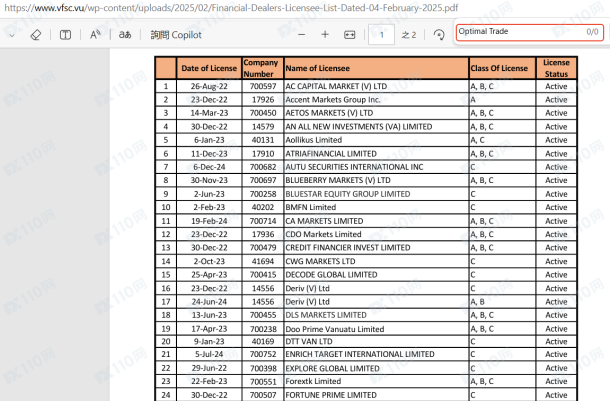
Task: Click the page number input field
Action: 381,35
